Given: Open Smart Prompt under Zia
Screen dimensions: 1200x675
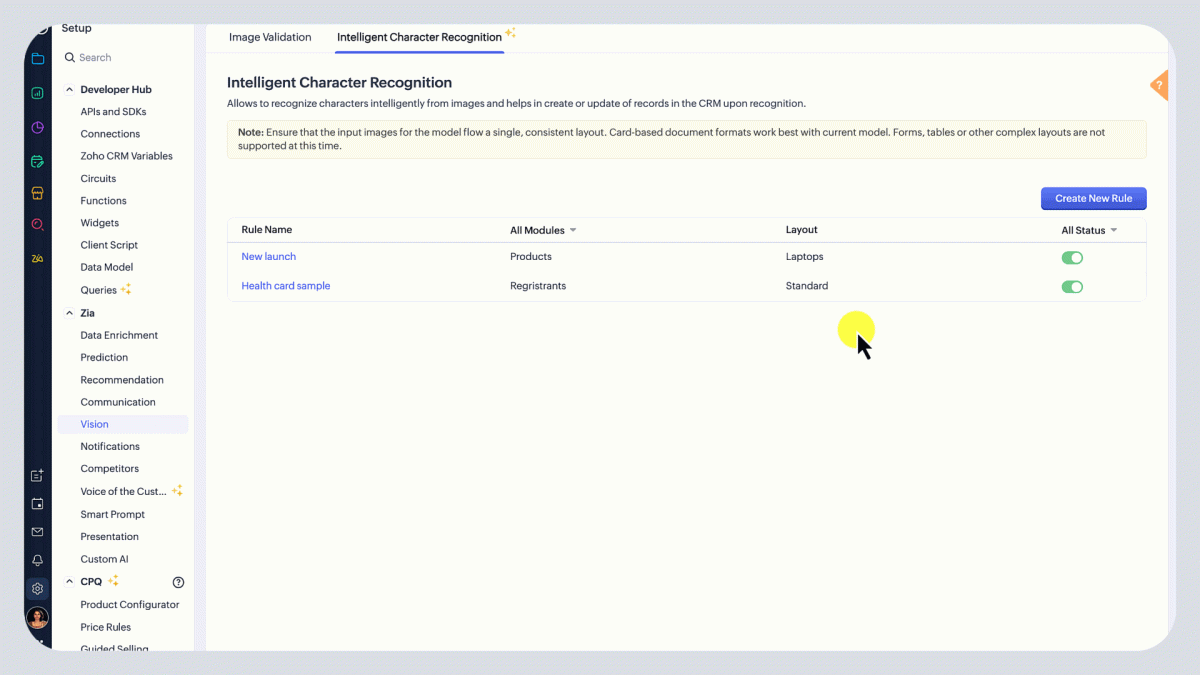Looking at the screenshot, I should 112,514.
